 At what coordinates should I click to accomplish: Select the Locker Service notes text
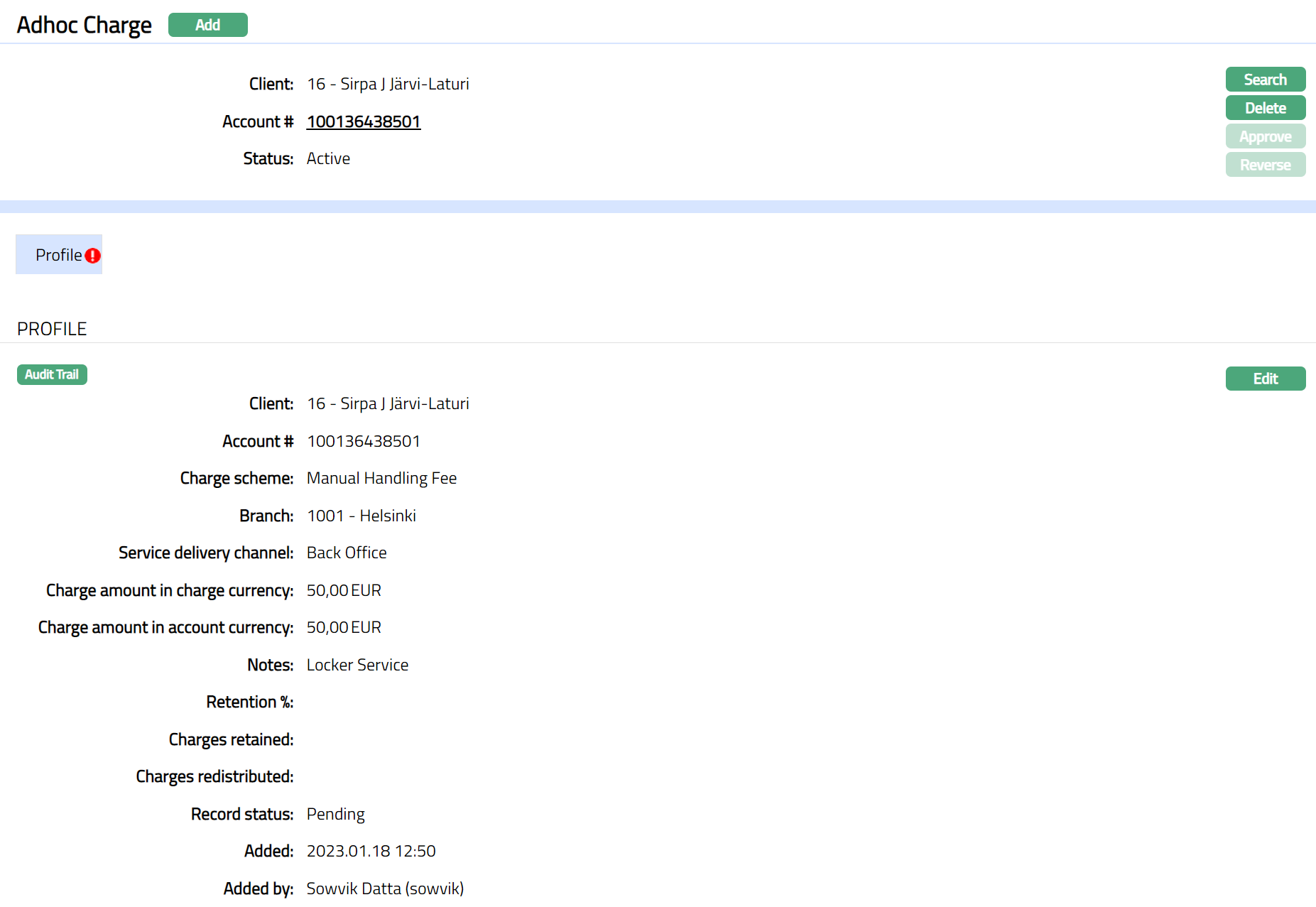point(357,665)
